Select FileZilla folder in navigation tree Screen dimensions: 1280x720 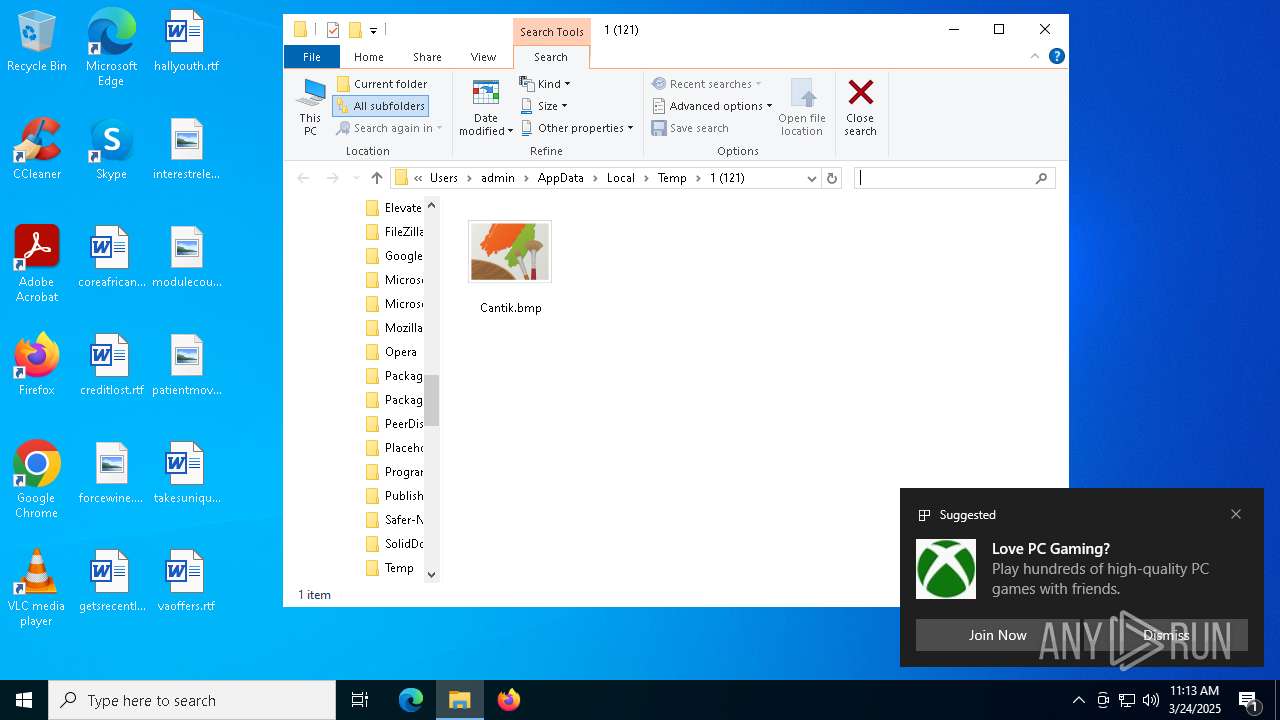tap(395, 232)
